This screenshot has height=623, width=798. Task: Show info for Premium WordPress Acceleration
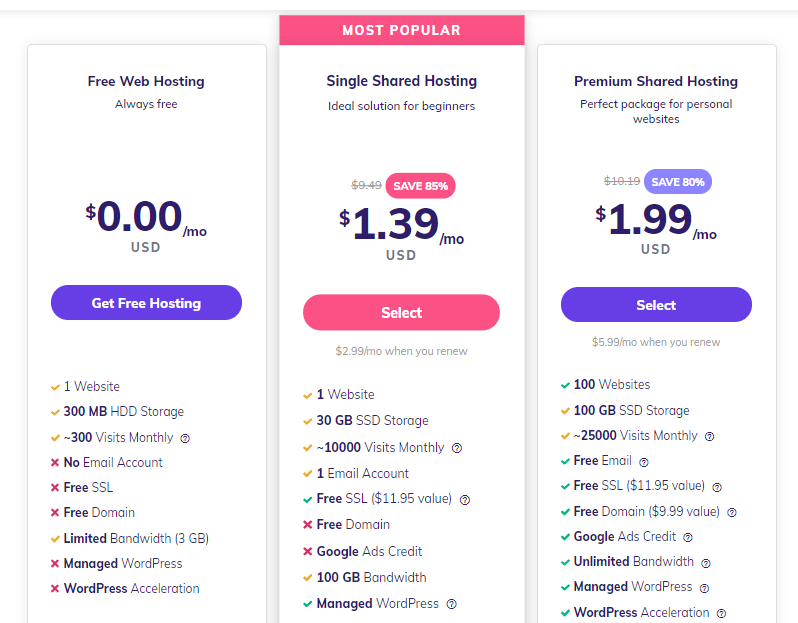pyautogui.click(x=721, y=613)
